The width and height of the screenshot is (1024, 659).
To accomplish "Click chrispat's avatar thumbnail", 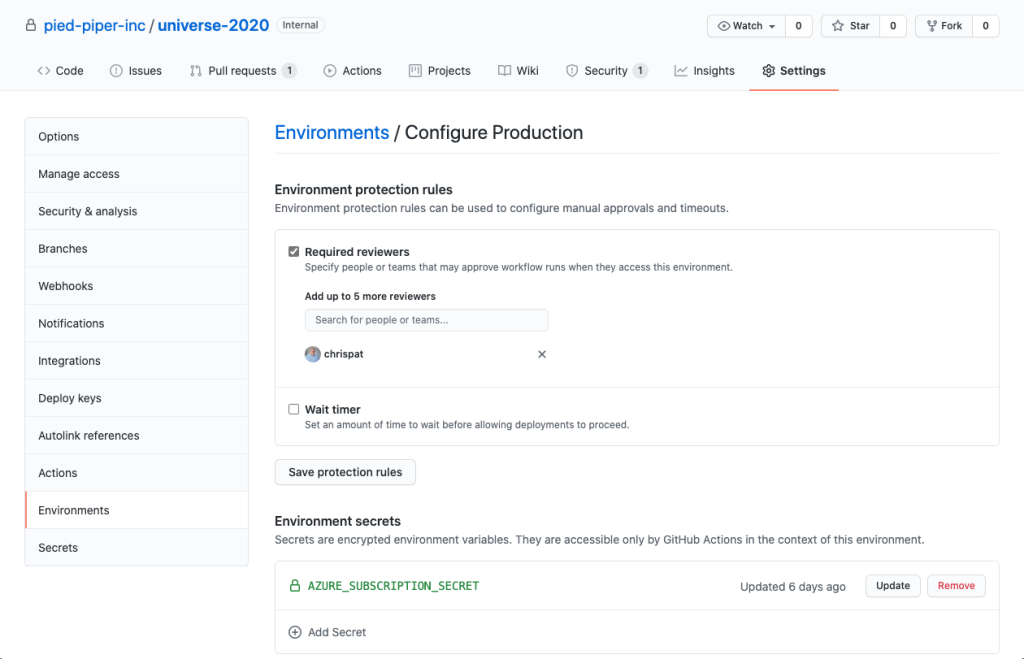I will [313, 354].
